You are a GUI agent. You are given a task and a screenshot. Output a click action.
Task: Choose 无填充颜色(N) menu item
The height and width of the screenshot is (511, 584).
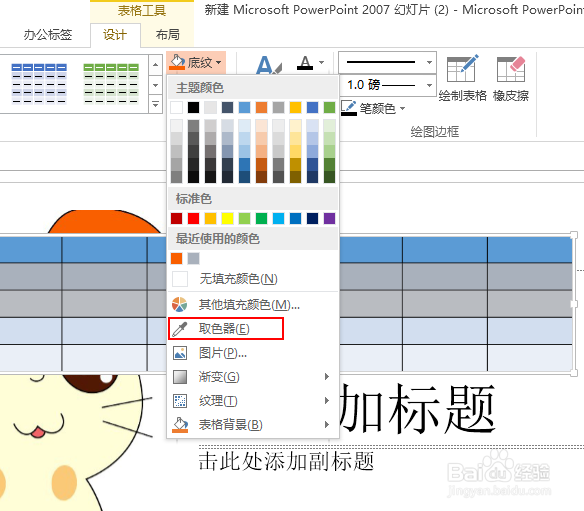(x=253, y=279)
